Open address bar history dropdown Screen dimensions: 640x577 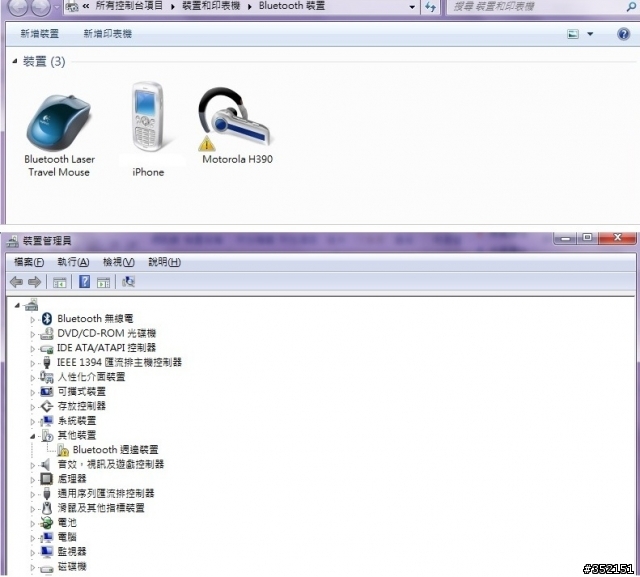coord(412,7)
